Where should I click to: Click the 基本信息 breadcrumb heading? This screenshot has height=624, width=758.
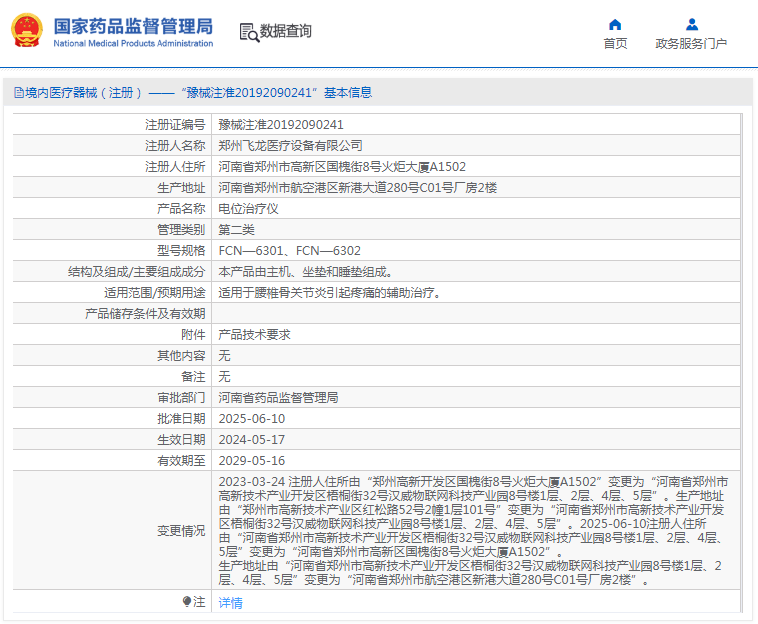[348, 92]
